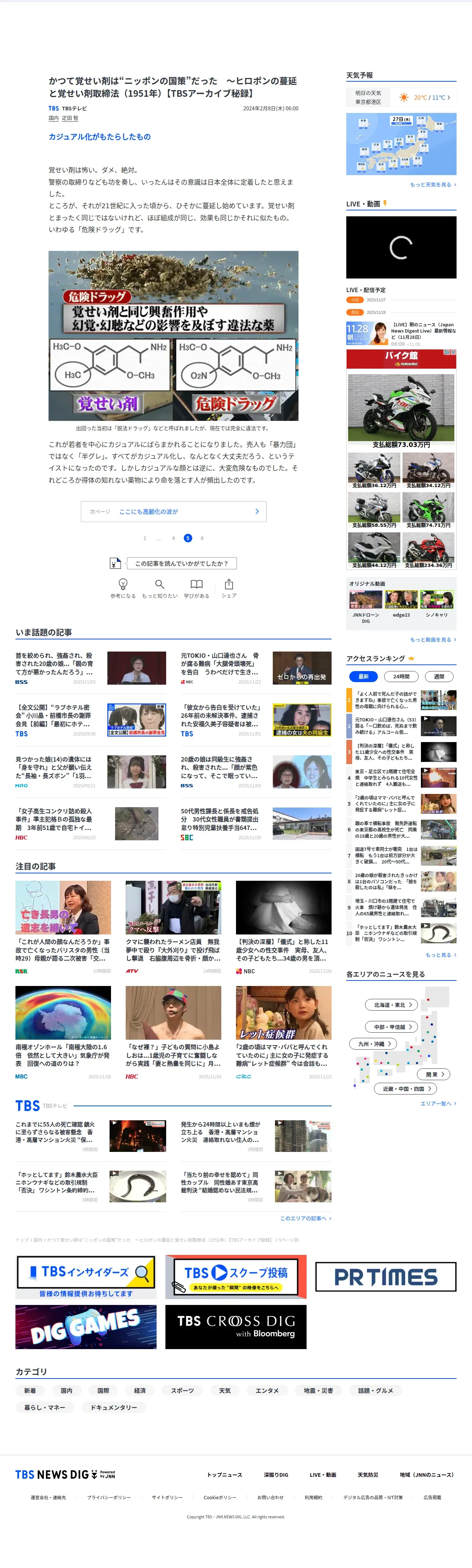Select the 最新 ranking tab

tap(364, 676)
